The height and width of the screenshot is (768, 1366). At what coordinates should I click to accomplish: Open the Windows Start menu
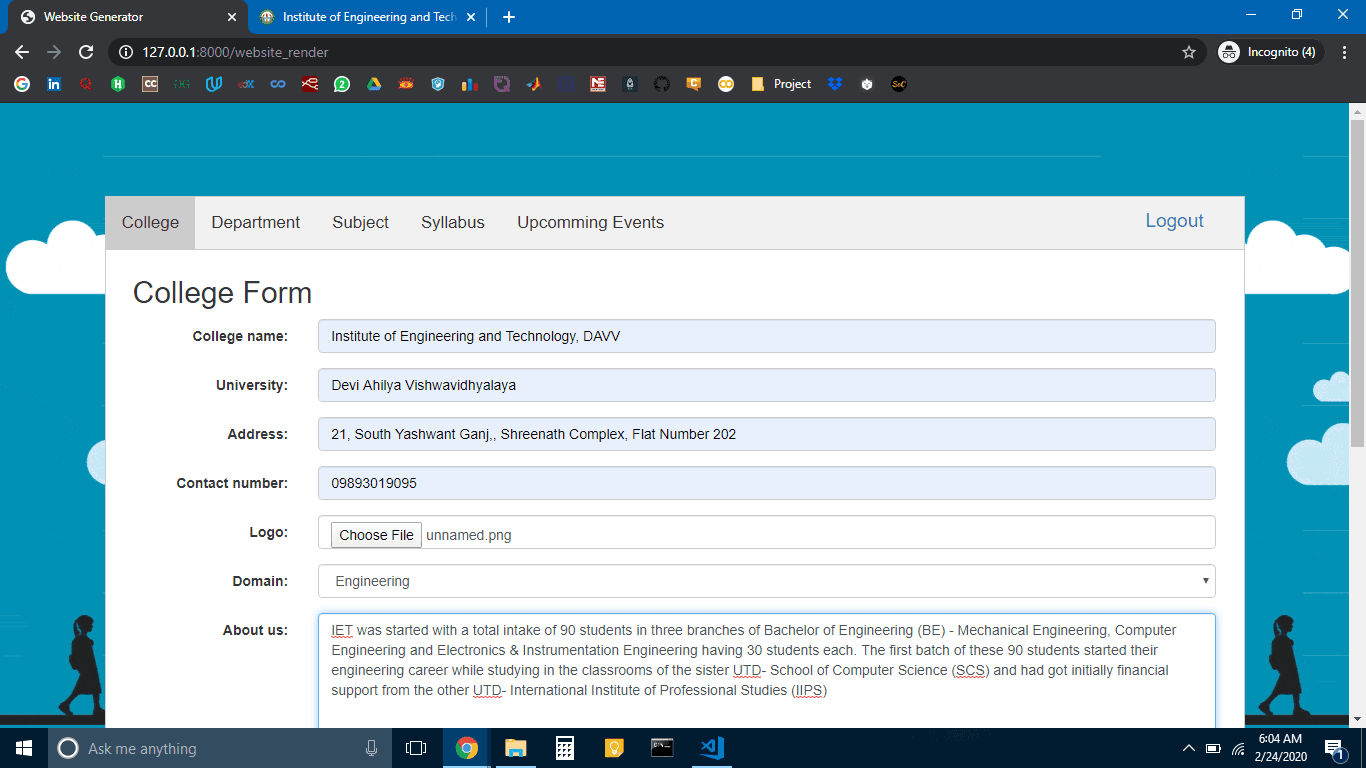coord(24,748)
